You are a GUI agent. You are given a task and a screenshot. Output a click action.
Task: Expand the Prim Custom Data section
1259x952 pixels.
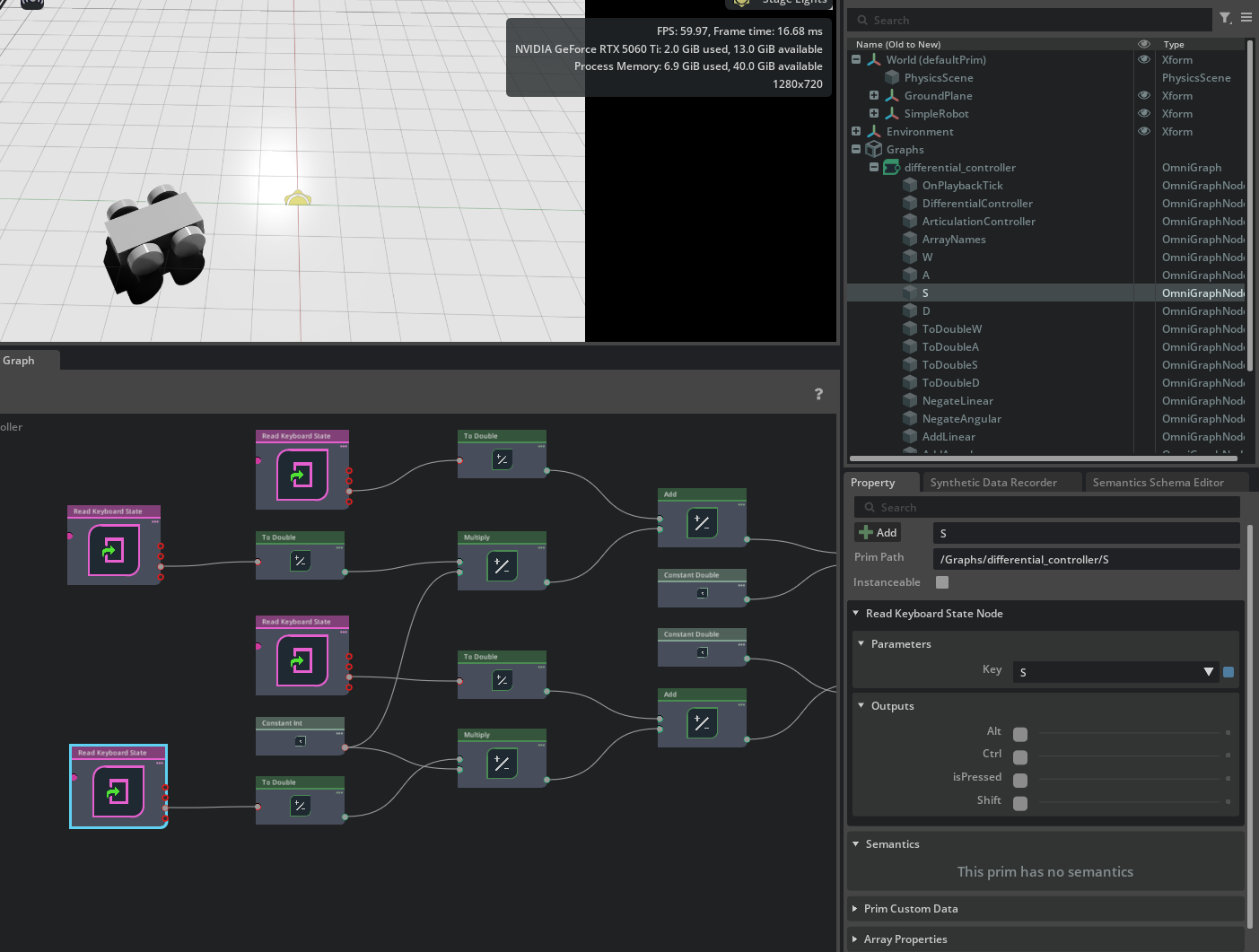pyautogui.click(x=855, y=909)
